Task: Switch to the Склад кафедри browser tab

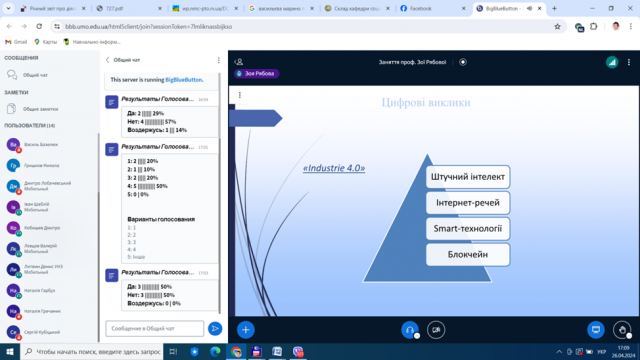Action: [x=357, y=8]
